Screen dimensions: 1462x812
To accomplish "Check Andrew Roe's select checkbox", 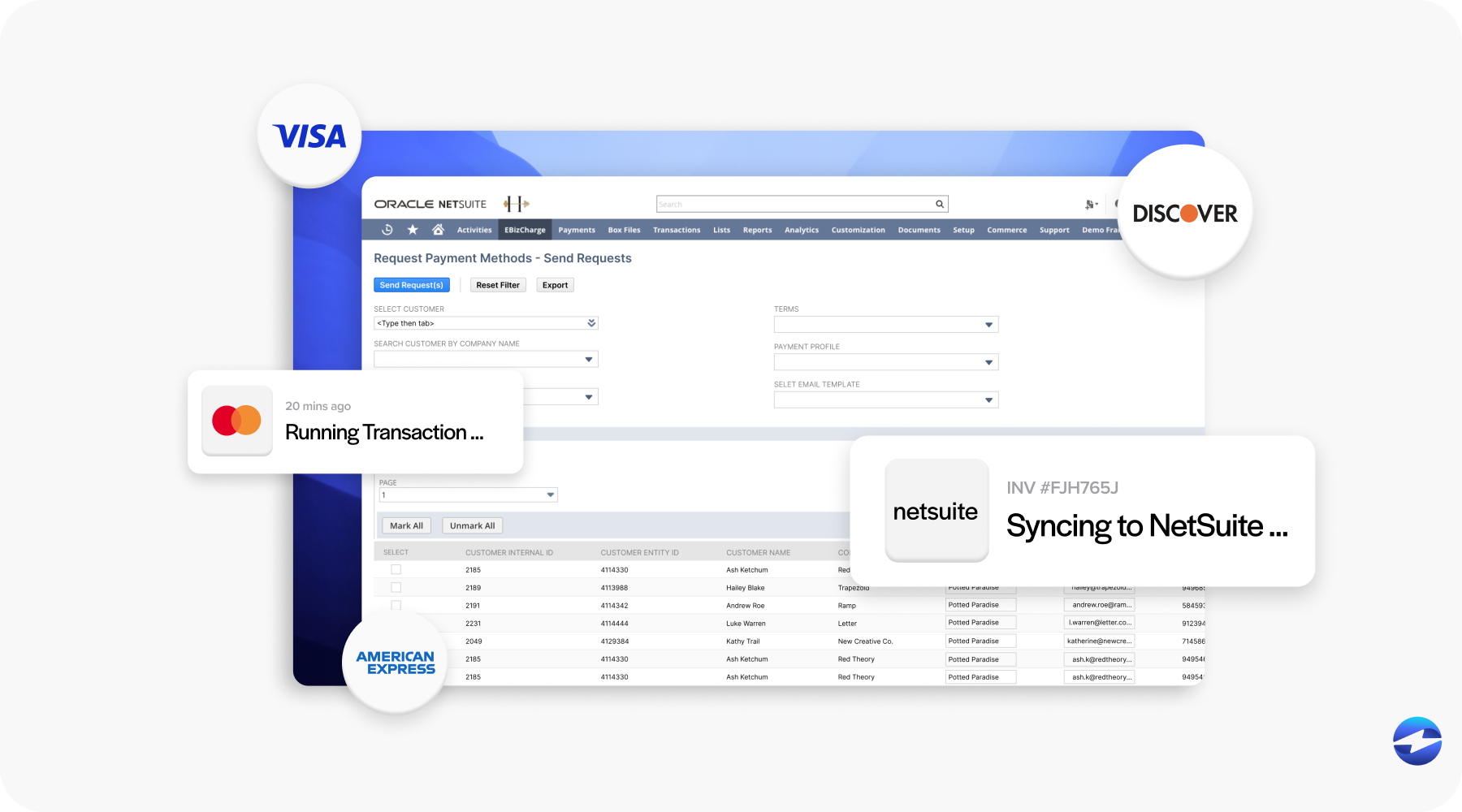I will pyautogui.click(x=396, y=604).
